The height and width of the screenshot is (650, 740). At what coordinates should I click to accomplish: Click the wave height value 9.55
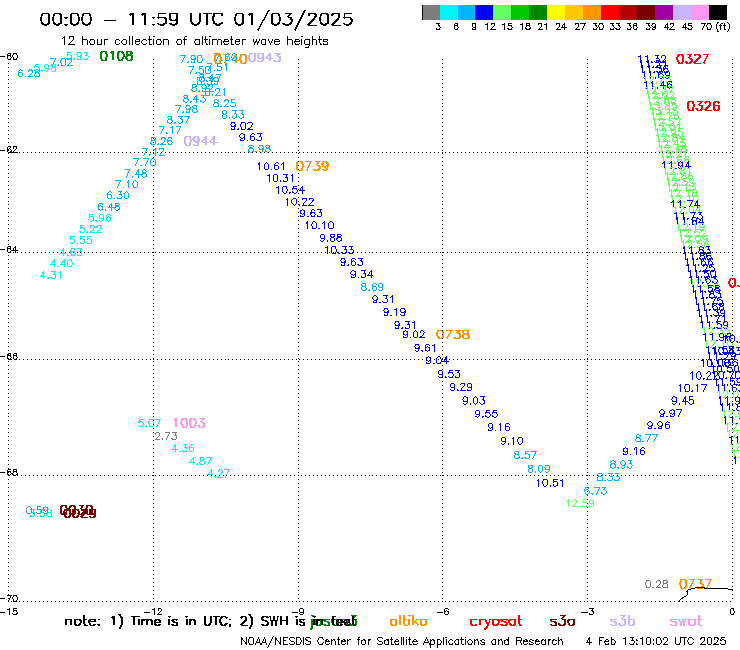(x=487, y=414)
